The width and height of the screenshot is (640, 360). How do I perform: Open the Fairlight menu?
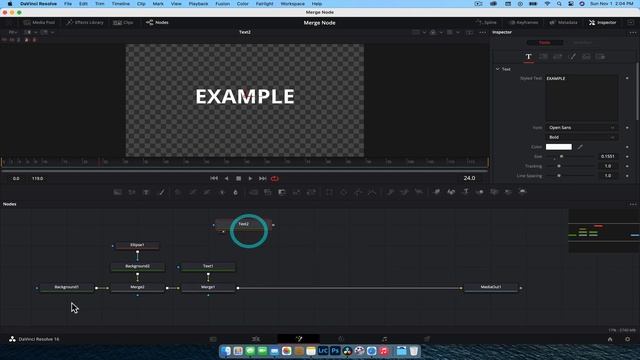[264, 4]
